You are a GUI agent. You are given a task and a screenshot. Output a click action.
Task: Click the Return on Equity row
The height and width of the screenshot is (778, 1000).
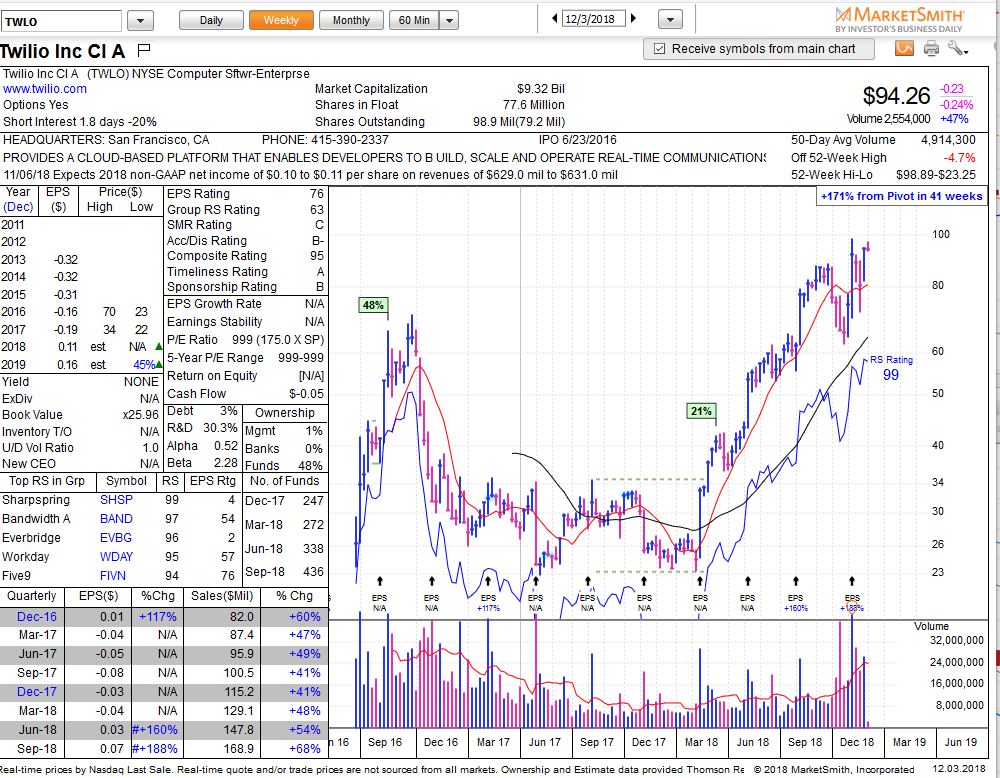click(x=246, y=376)
